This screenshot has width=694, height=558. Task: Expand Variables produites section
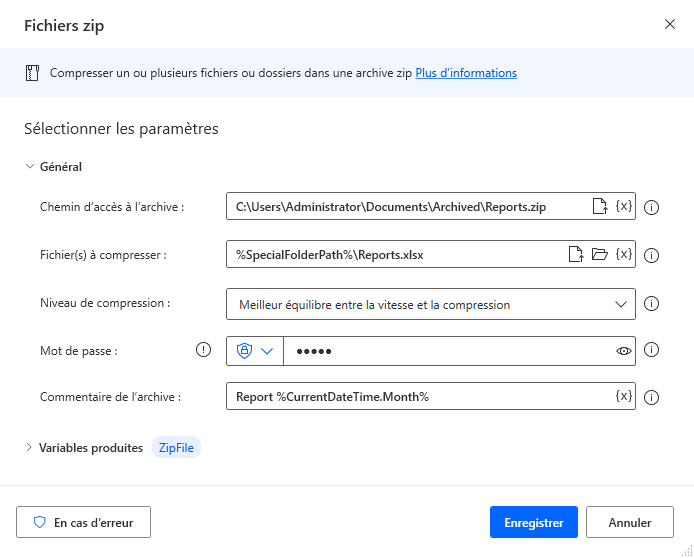click(x=29, y=447)
